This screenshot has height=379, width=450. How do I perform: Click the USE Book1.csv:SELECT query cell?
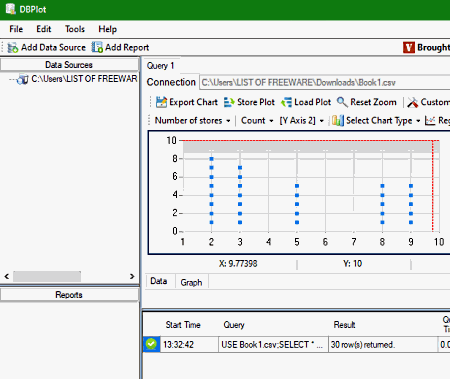[273, 344]
